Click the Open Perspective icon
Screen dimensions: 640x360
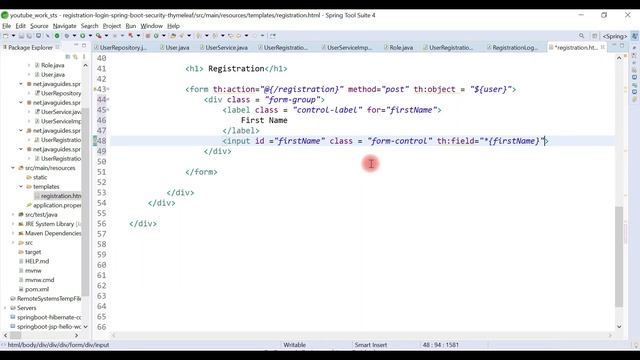(595, 36)
